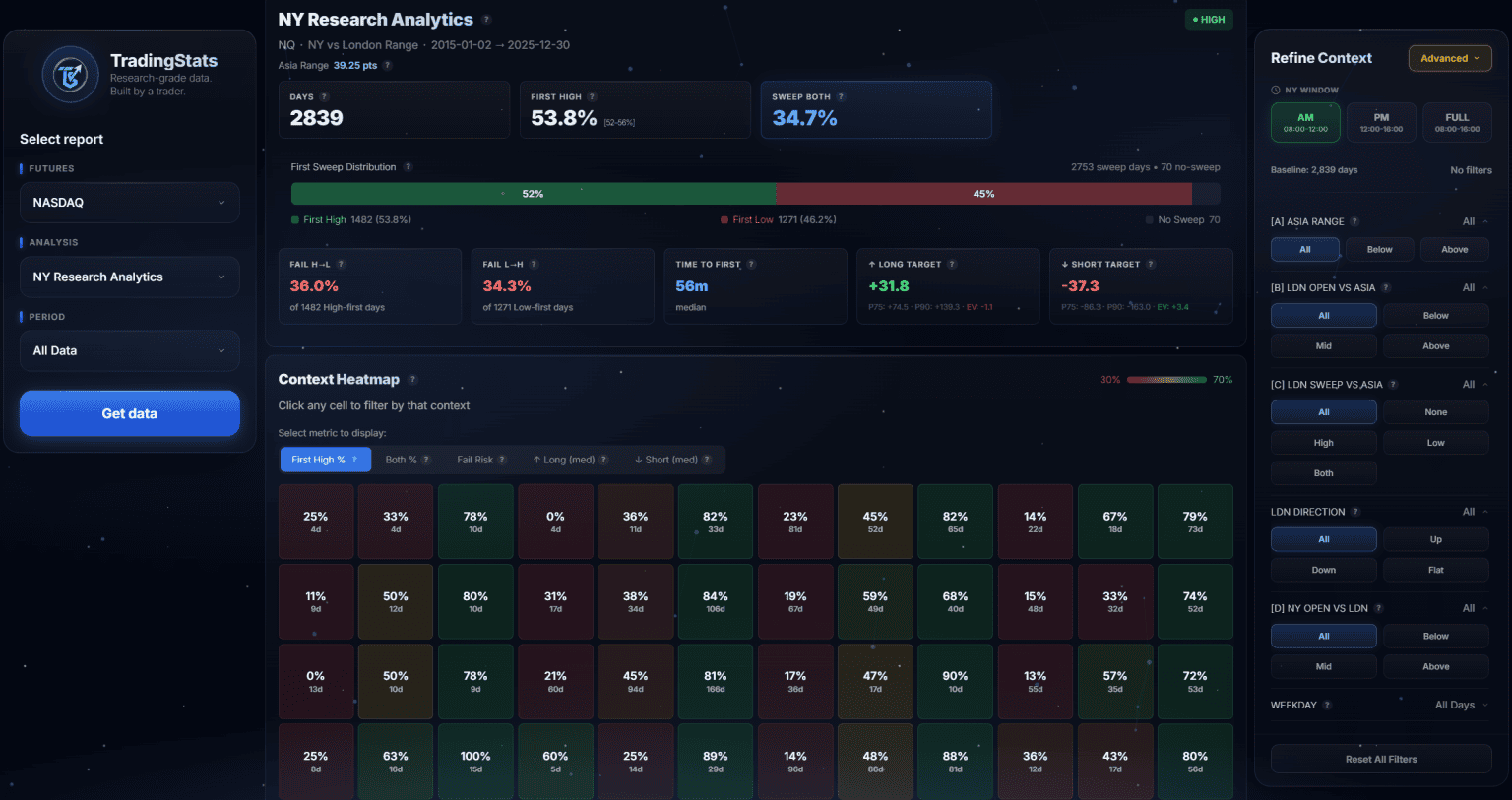
Task: Open help icon beside NY Research Analytics title
Action: click(486, 20)
